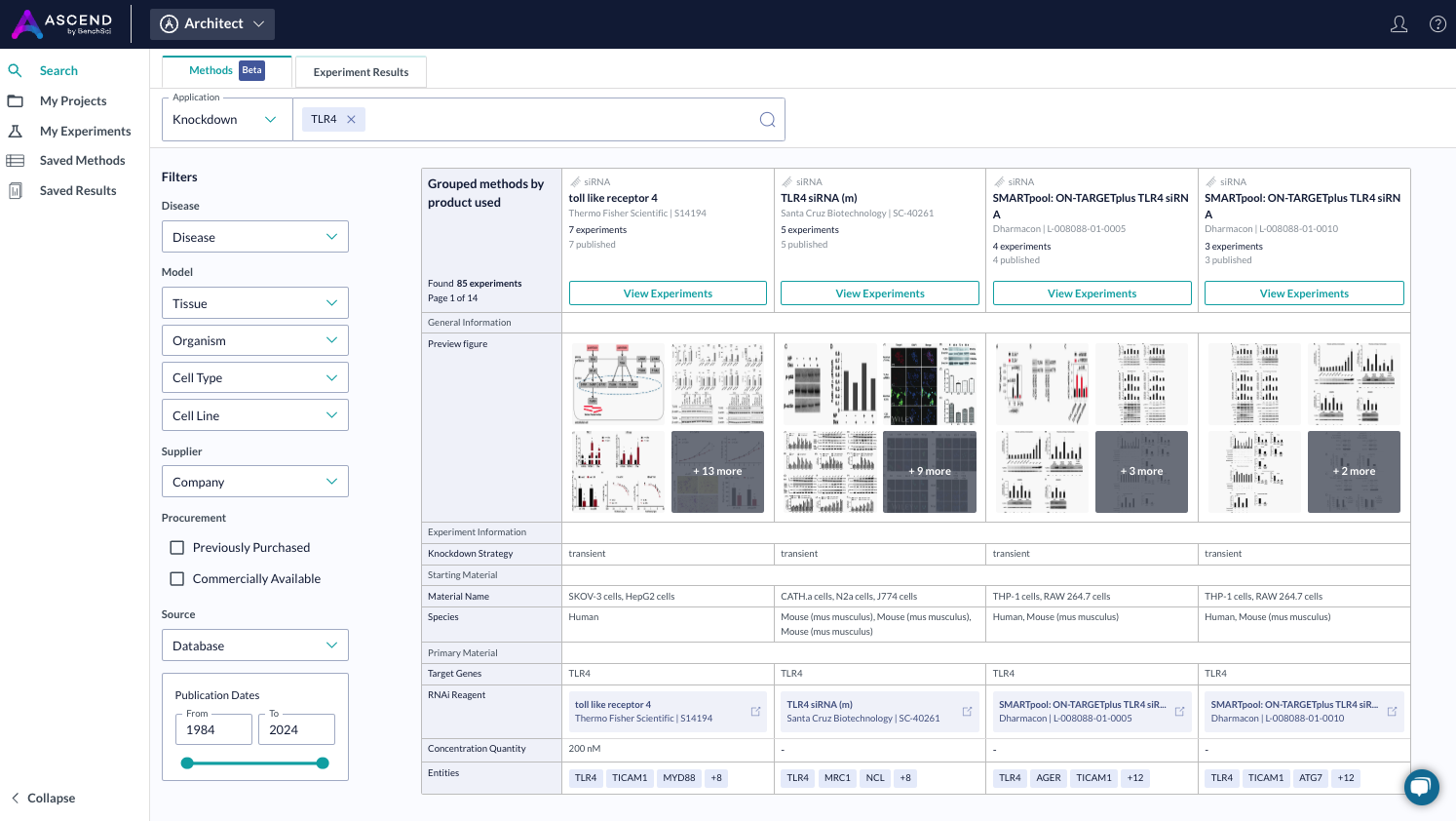This screenshot has width=1456, height=821.
Task: Click the right handle of publication date slider
Action: (323, 763)
